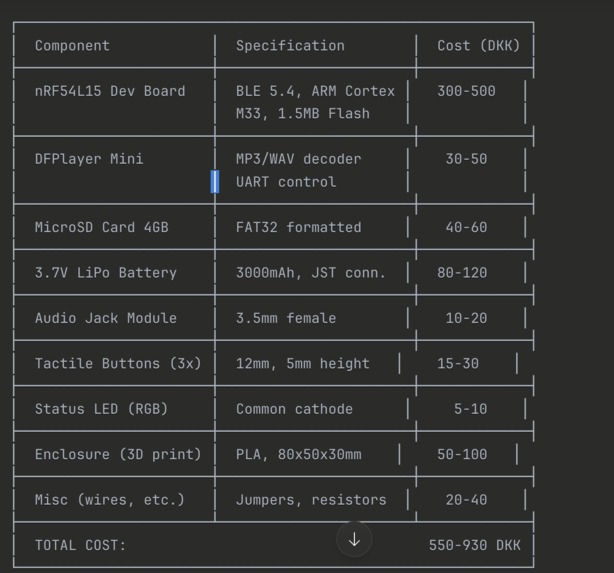Click the Common cathode specification
This screenshot has height=573, width=614.
294,409
